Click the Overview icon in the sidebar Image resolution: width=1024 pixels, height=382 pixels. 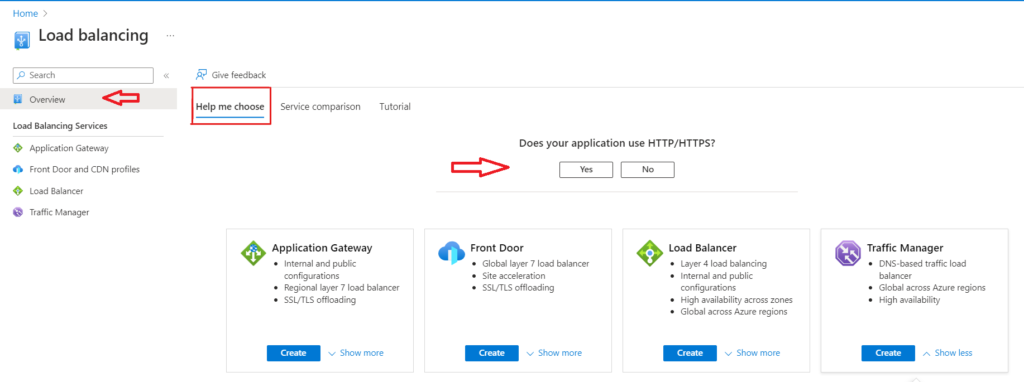(18, 99)
